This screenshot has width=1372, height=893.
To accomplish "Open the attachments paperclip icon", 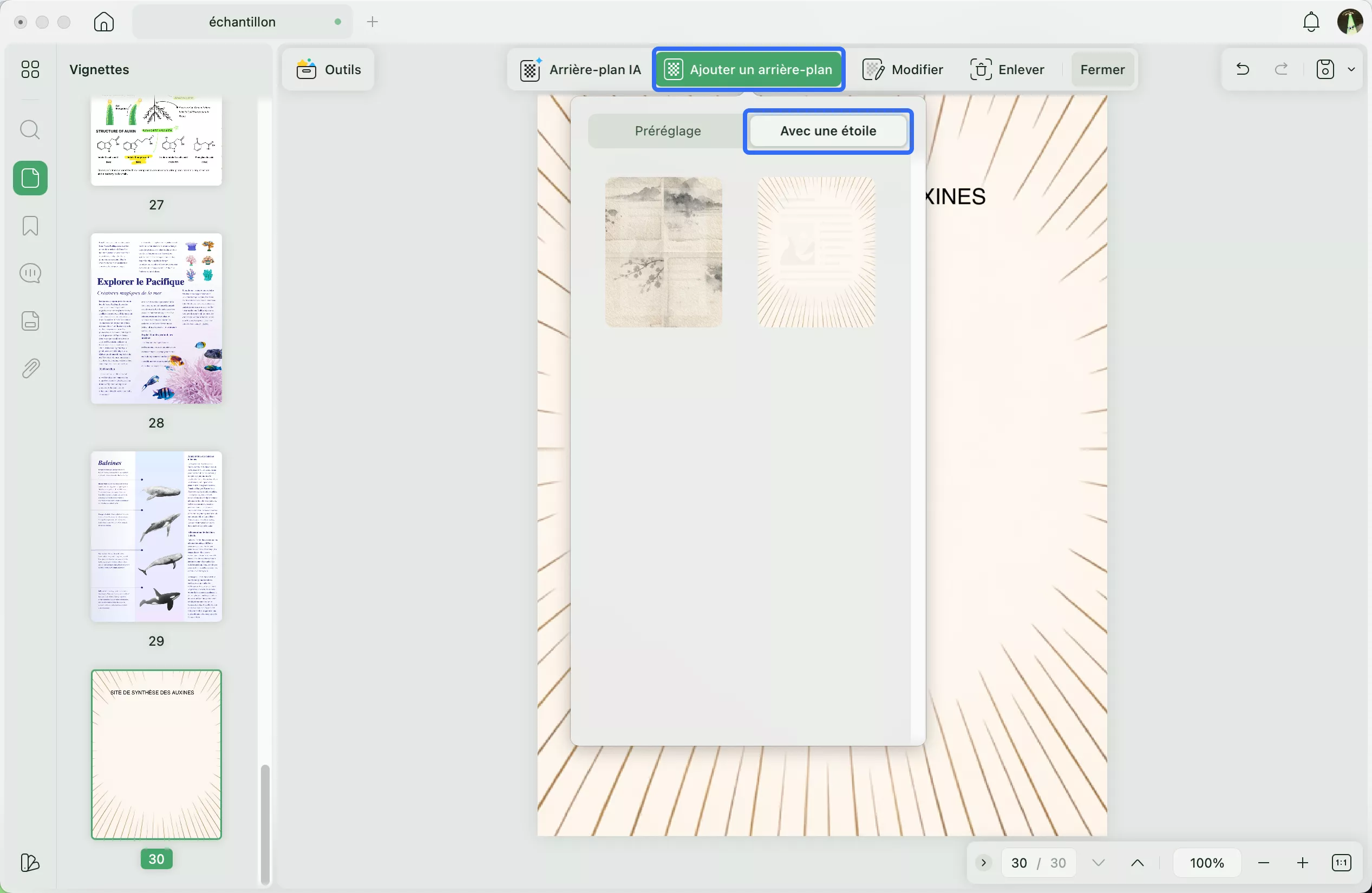I will (30, 369).
